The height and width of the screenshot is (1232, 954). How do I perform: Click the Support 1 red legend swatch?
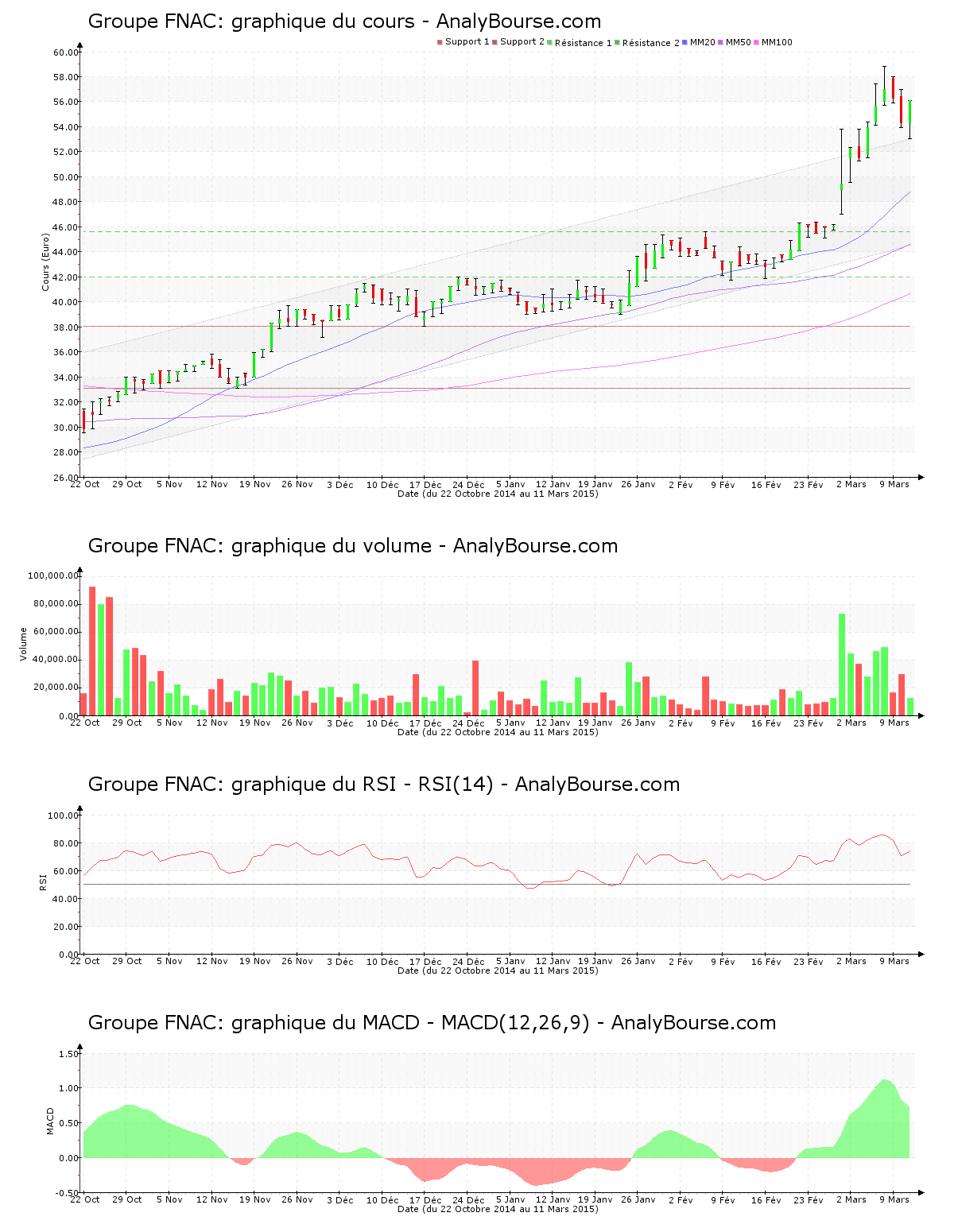[x=440, y=42]
